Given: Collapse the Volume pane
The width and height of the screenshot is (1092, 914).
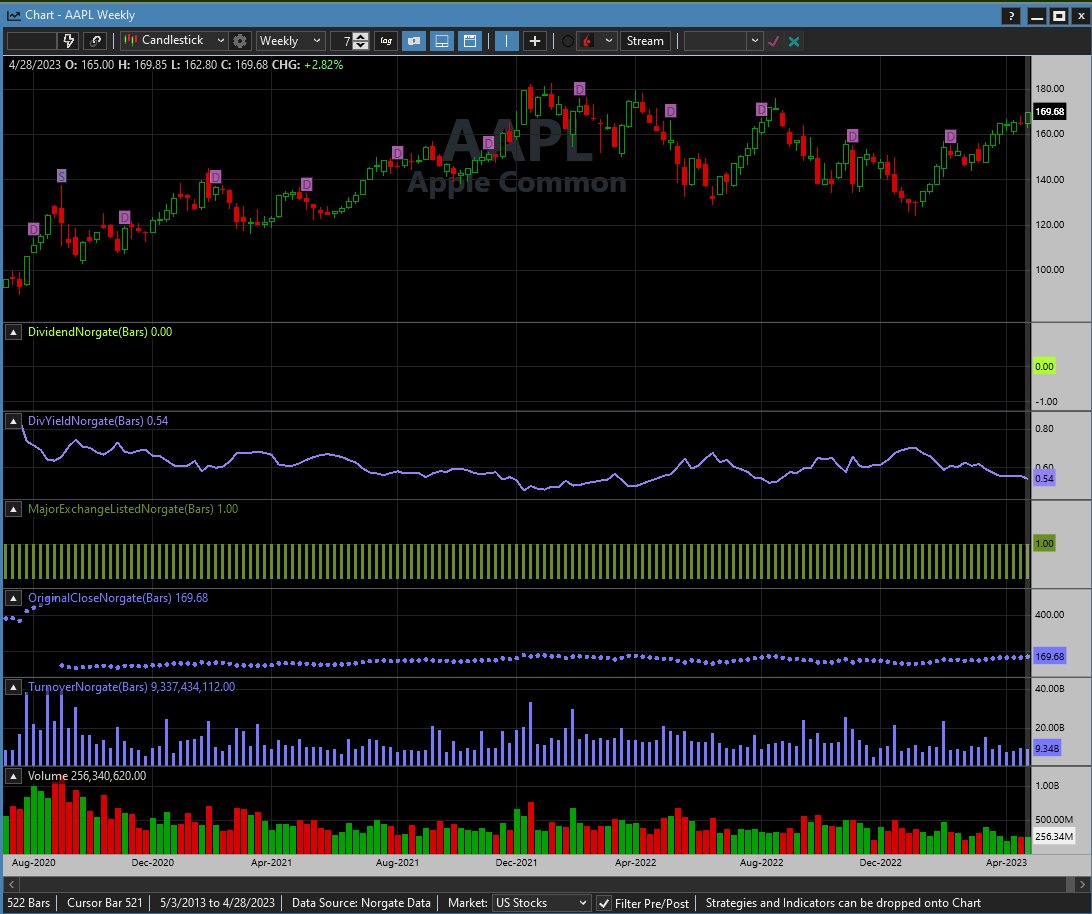Looking at the screenshot, I should [x=13, y=776].
